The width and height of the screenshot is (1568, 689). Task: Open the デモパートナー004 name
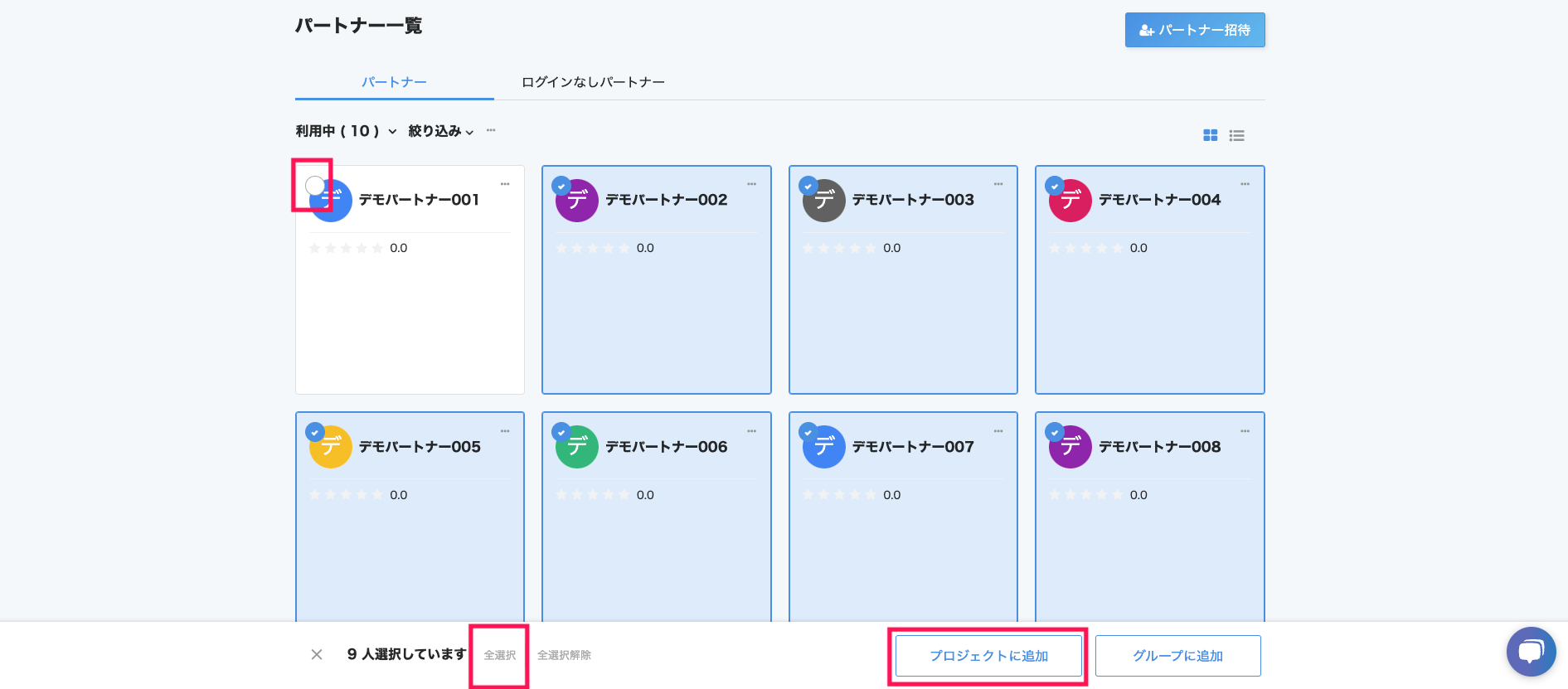click(1159, 200)
